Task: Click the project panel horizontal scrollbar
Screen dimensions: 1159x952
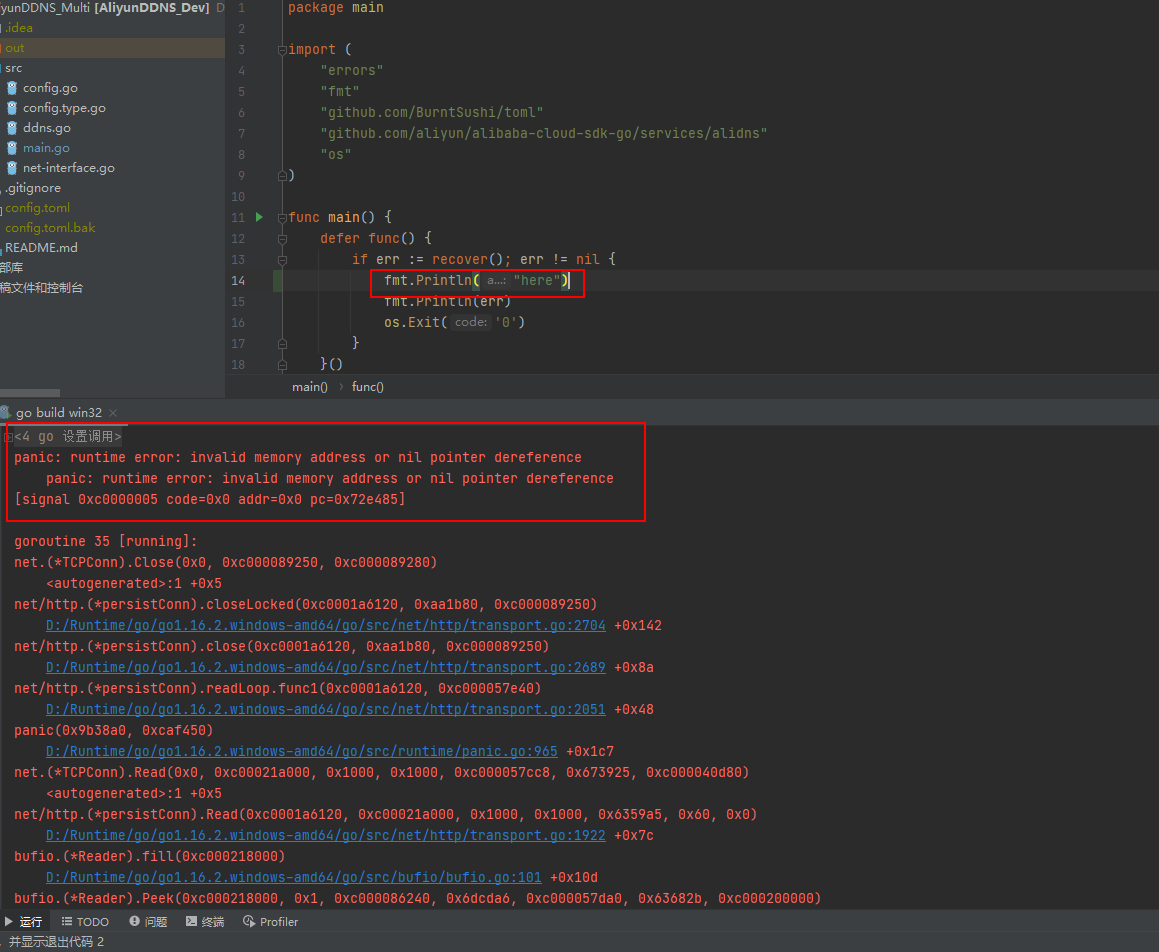Action: (30, 393)
